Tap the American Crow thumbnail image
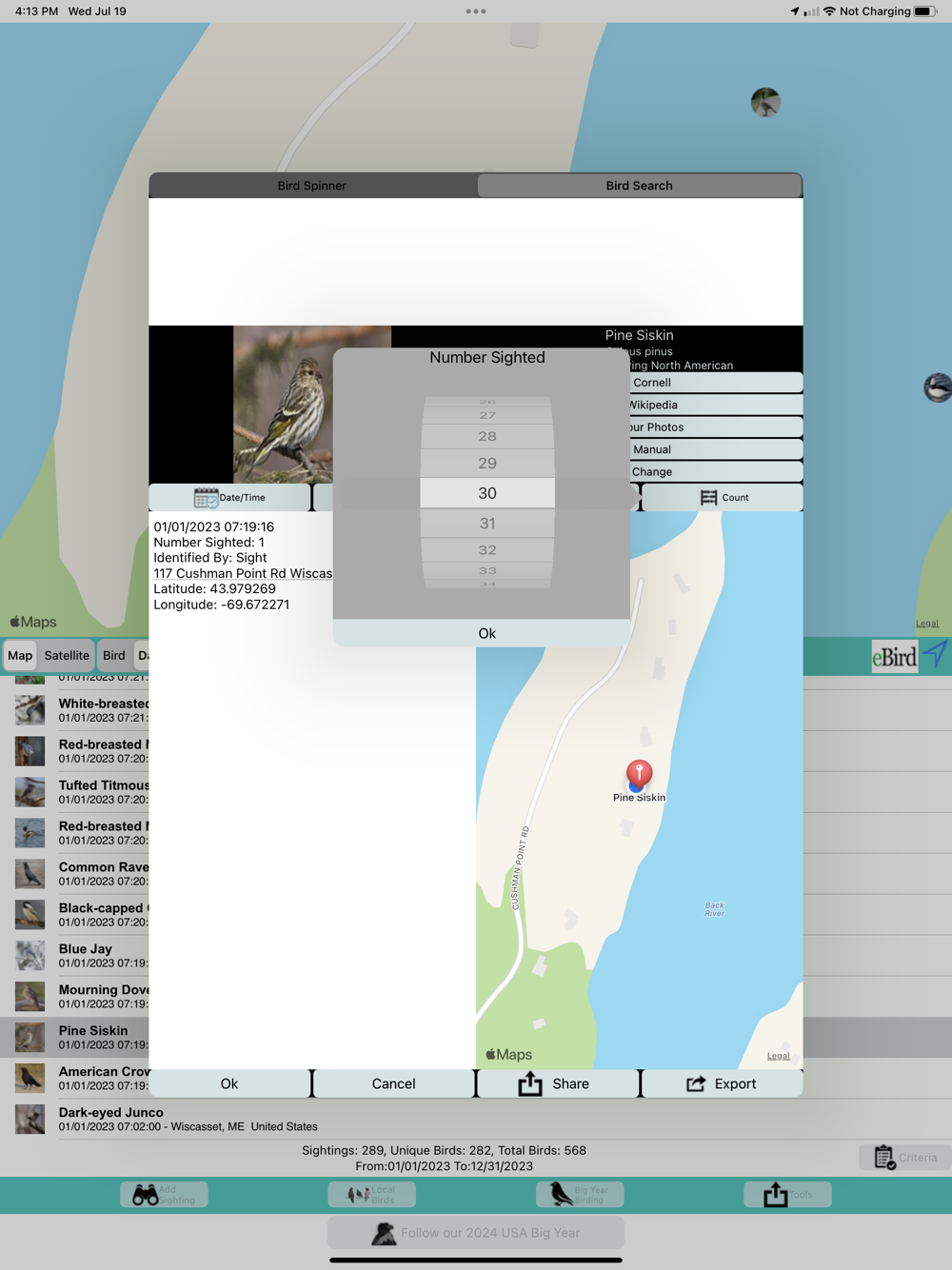 coord(30,1078)
